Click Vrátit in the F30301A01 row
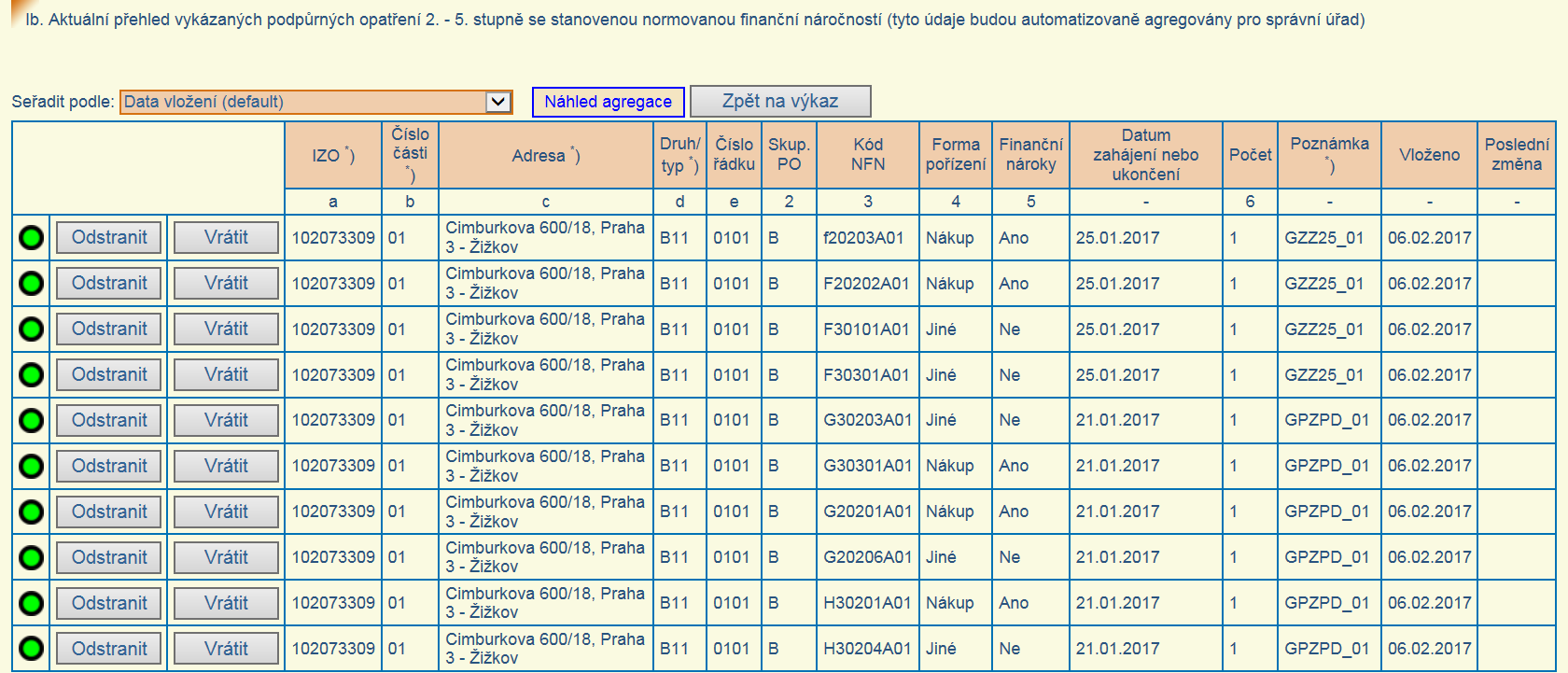This screenshot has height=673, width=1568. (226, 374)
